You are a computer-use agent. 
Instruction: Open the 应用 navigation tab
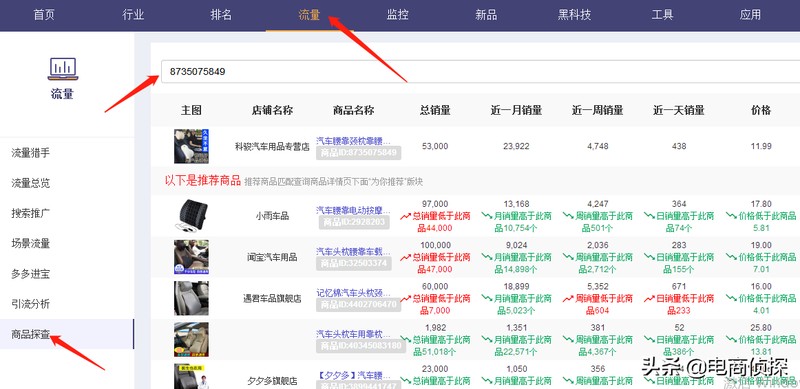point(750,15)
